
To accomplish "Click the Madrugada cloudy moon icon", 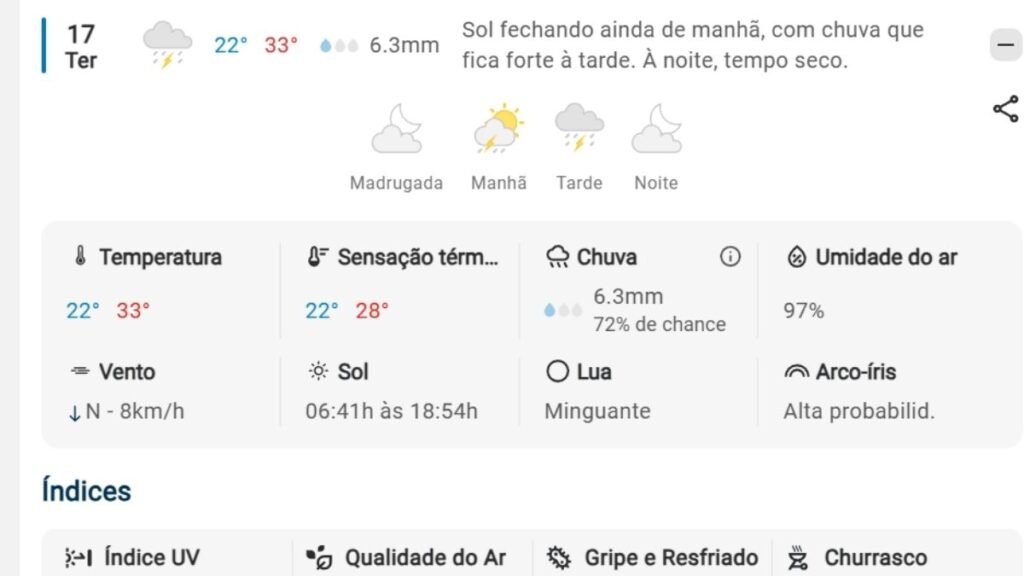I will tap(396, 129).
